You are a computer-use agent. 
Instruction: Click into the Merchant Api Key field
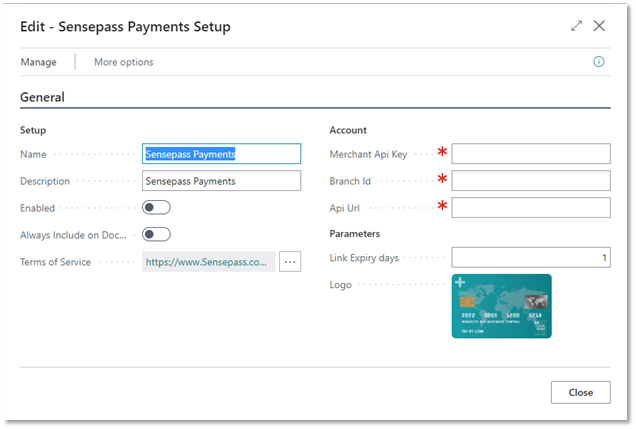coord(531,154)
